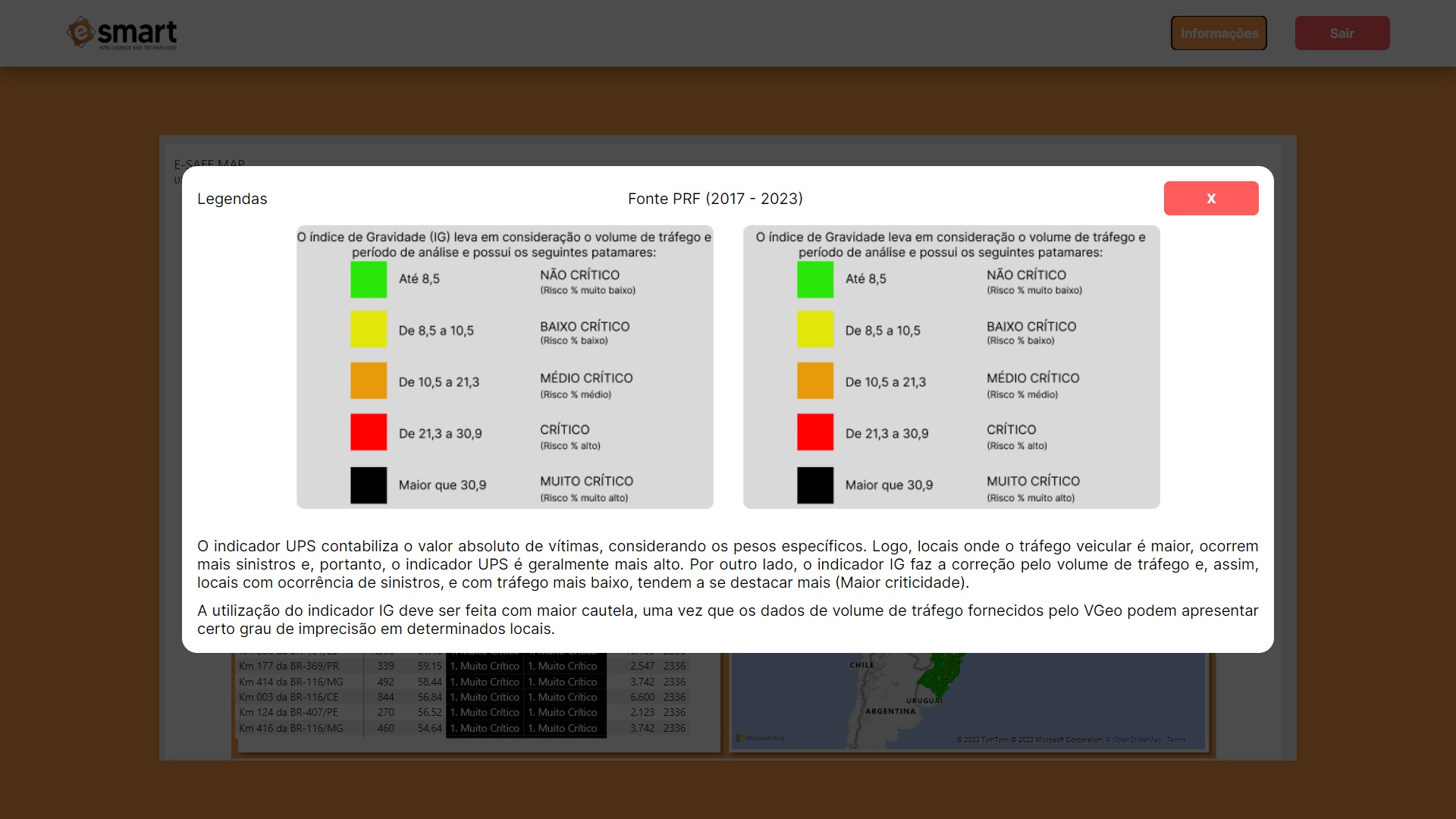Click ARGENTINA label on the background map

pos(890,711)
